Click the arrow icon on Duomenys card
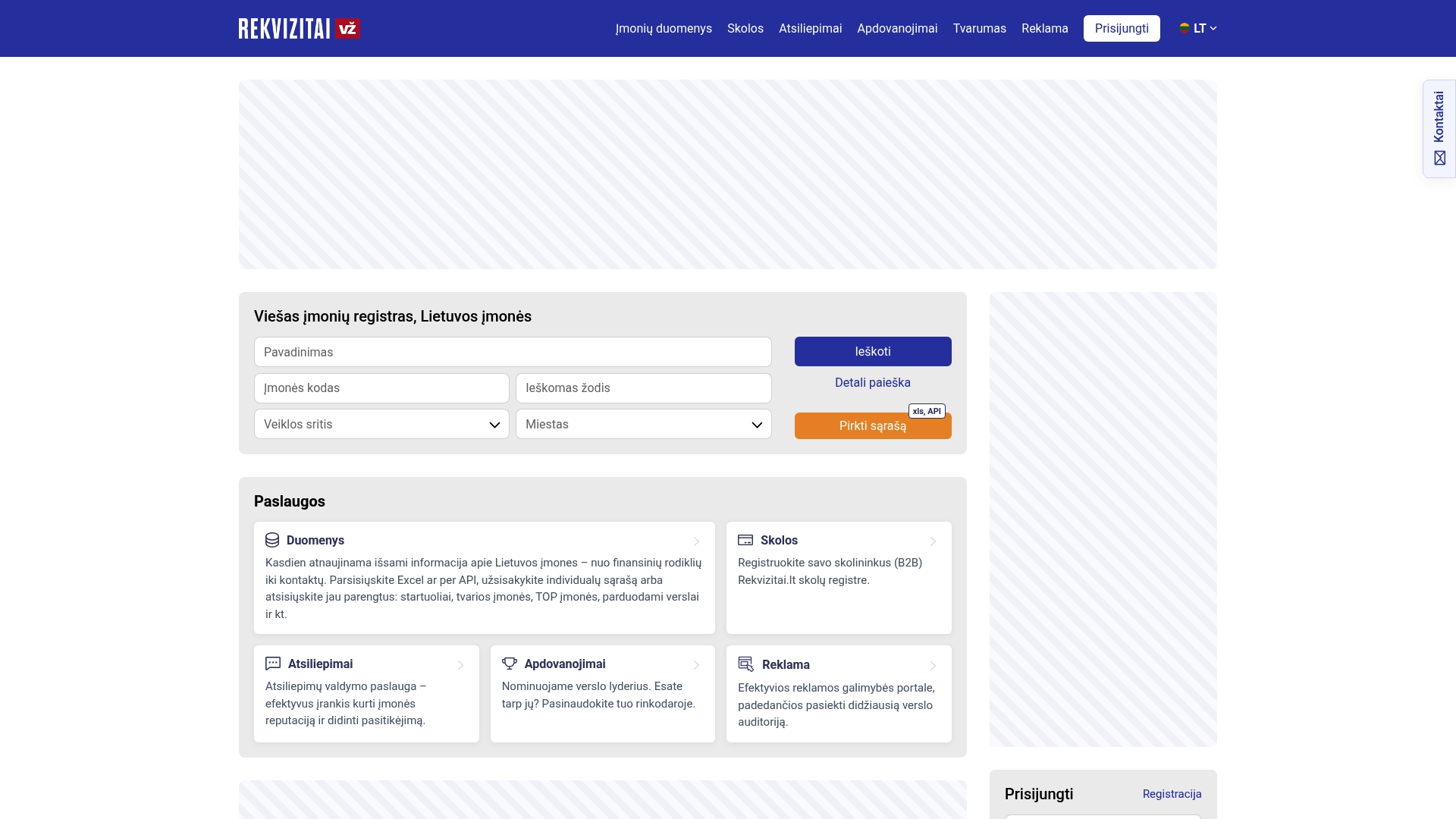1456x819 pixels. pyautogui.click(x=696, y=541)
